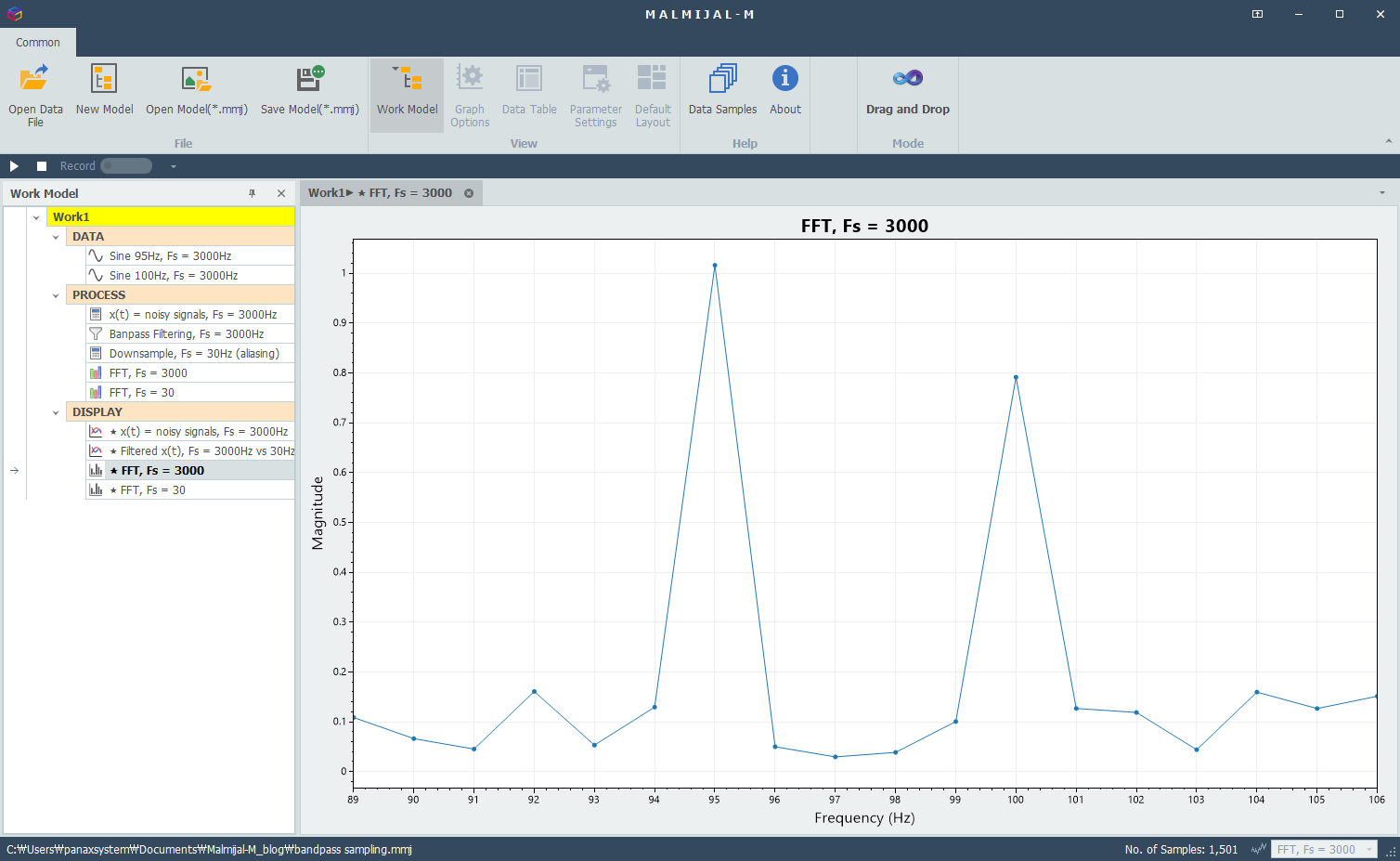This screenshot has width=1400, height=861.
Task: Click the file path in status bar
Action: pos(209,849)
